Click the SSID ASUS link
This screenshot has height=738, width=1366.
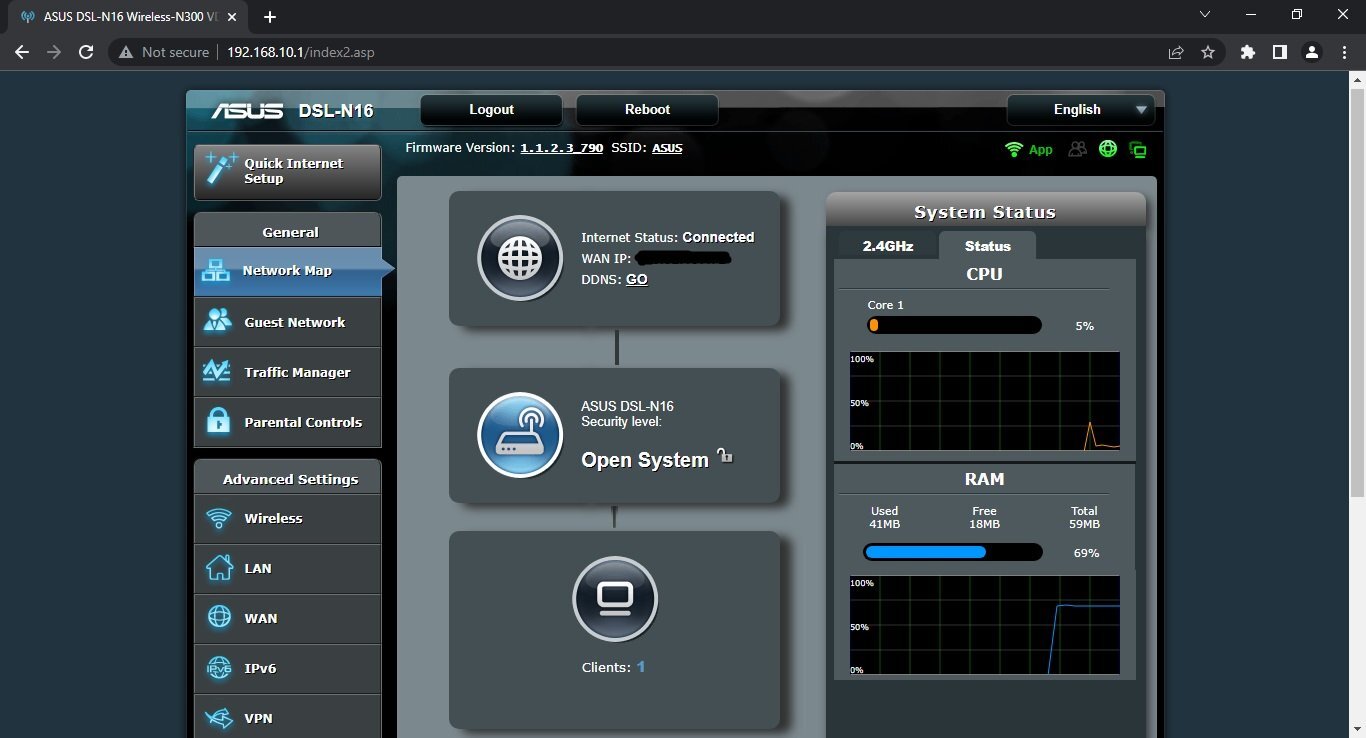coord(667,148)
